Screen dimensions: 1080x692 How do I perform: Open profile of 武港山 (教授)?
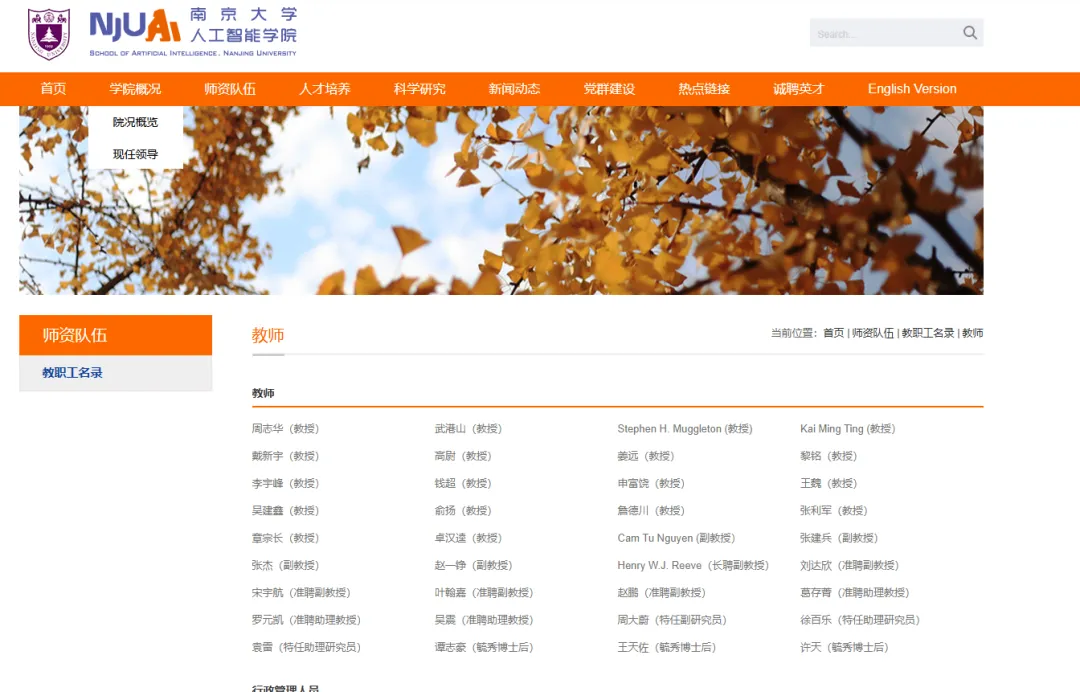point(468,428)
